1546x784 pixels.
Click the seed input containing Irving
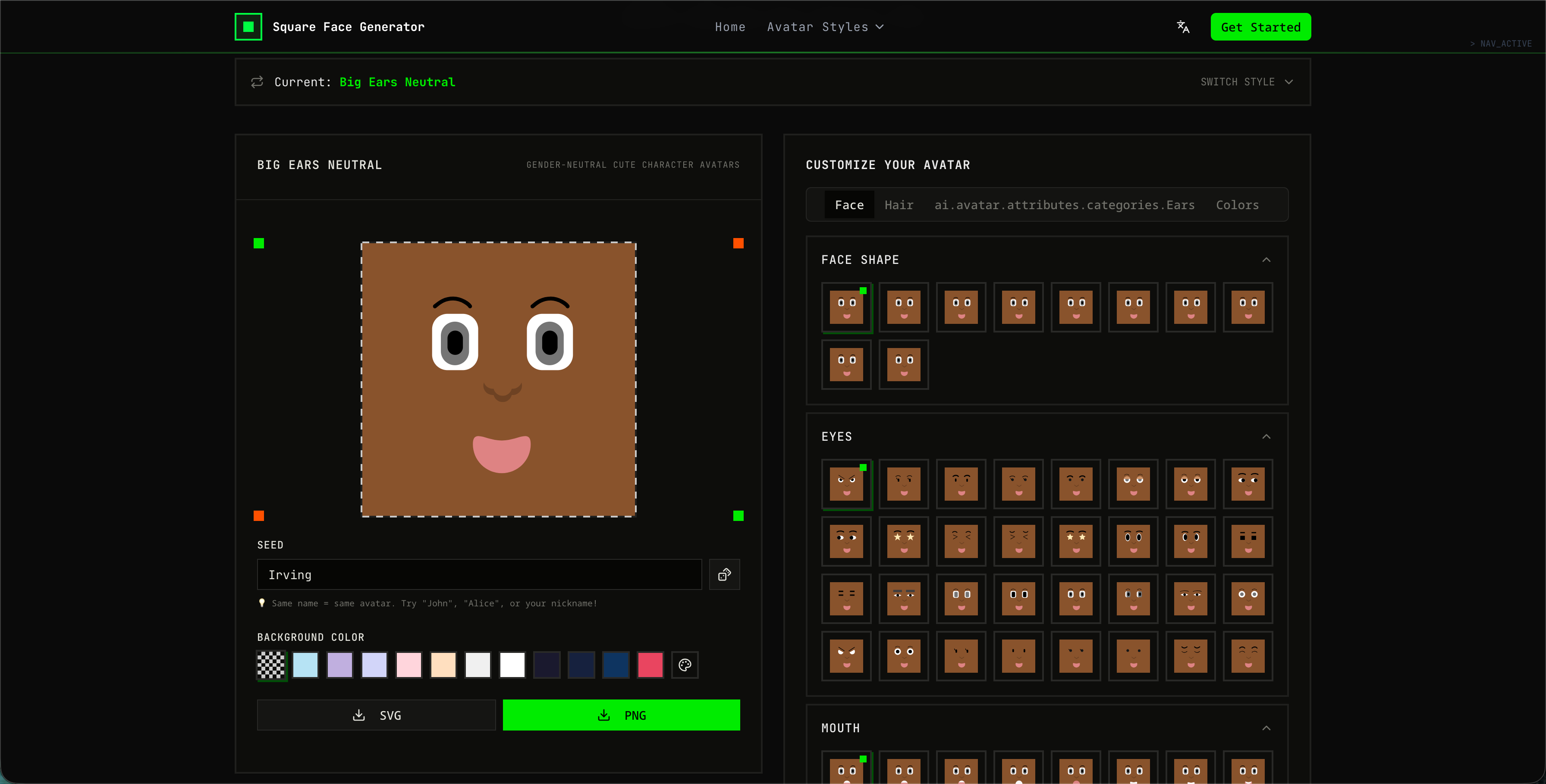pyautogui.click(x=479, y=574)
